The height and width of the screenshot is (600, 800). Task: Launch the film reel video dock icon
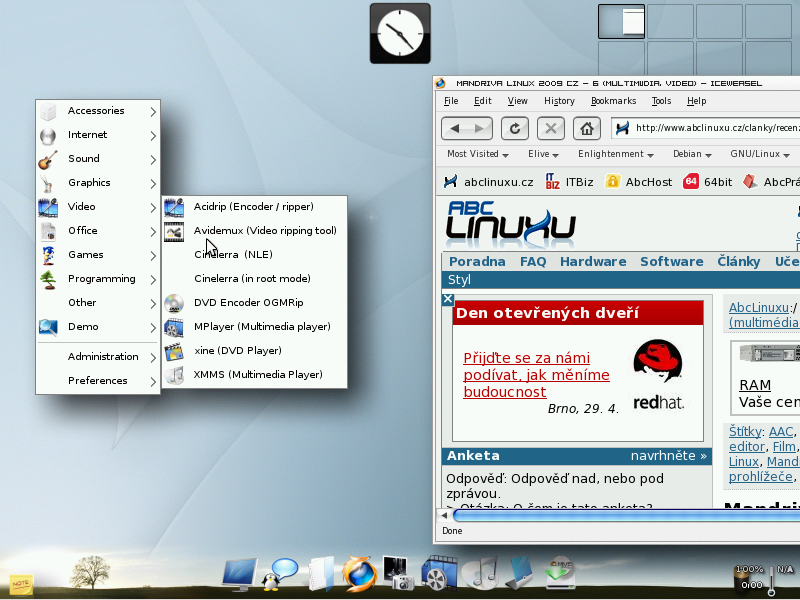click(x=439, y=574)
